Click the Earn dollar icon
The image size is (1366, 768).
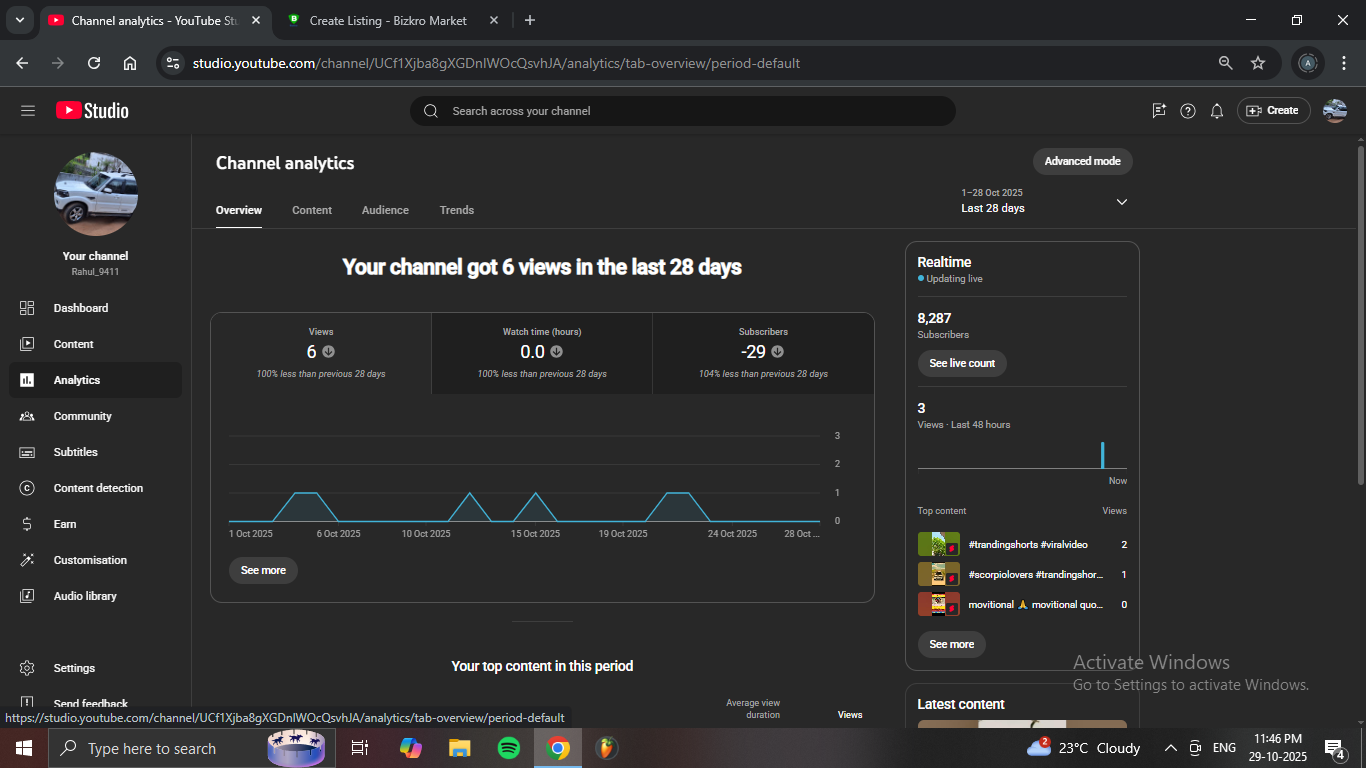[x=27, y=524]
